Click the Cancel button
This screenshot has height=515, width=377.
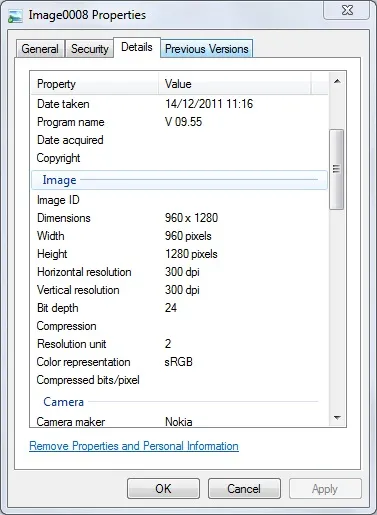click(244, 489)
